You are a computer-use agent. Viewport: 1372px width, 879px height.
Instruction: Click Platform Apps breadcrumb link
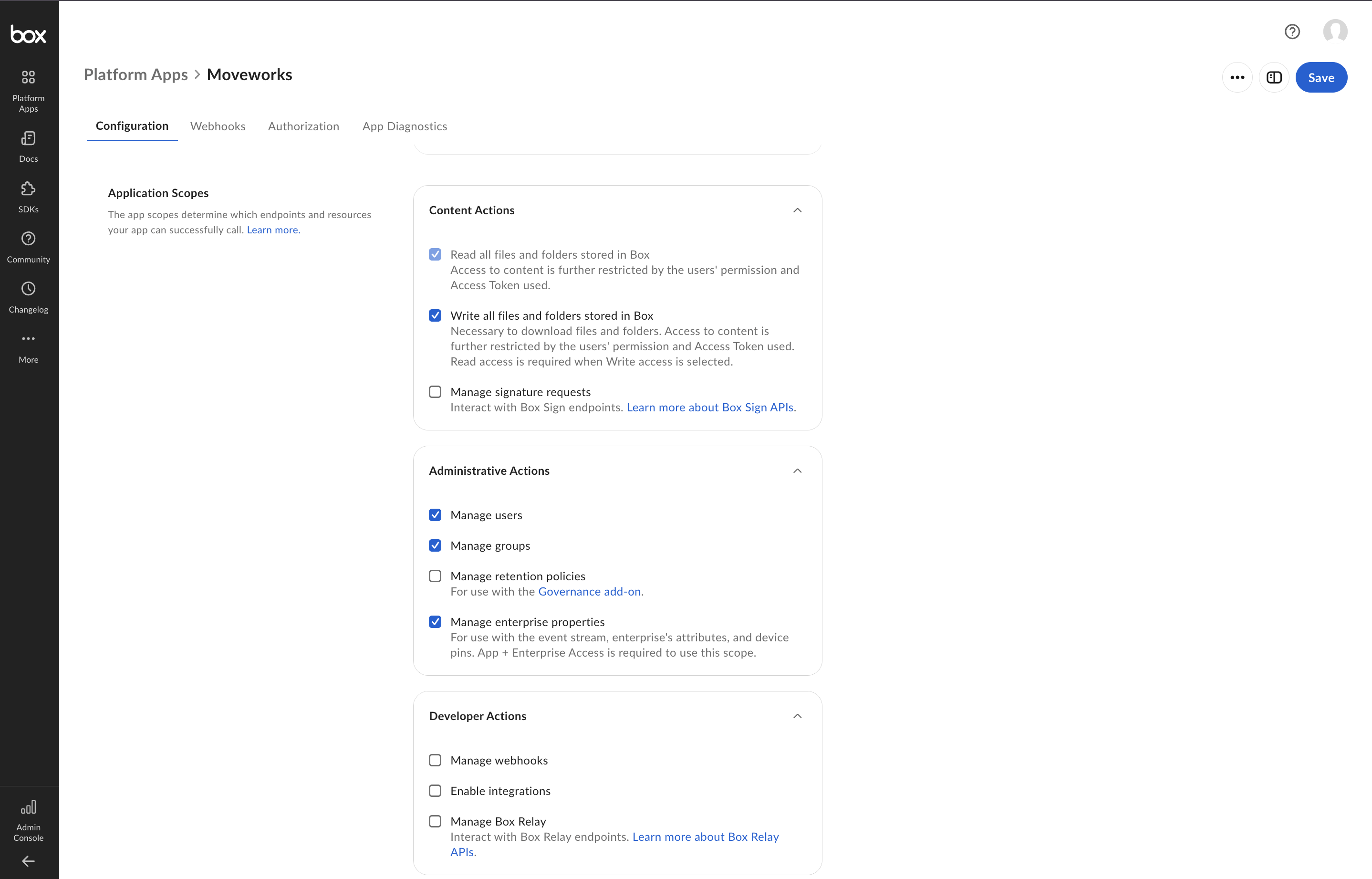tap(136, 75)
